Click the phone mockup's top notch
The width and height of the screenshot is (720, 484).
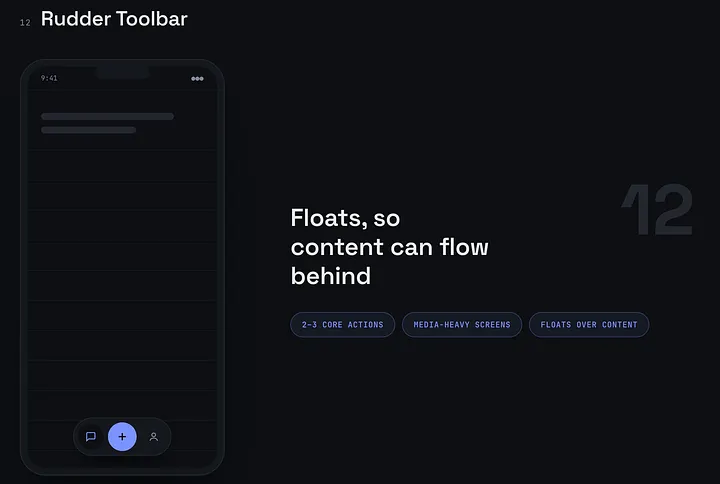tap(123, 73)
